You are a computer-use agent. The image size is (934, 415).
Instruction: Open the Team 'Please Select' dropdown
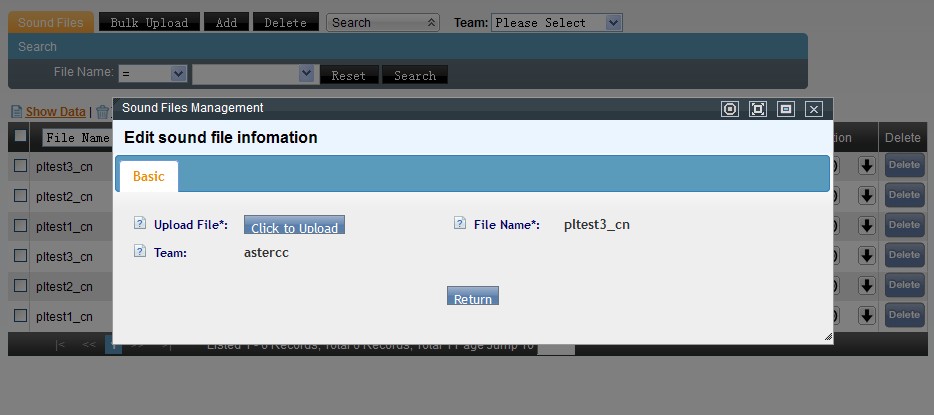tap(556, 22)
